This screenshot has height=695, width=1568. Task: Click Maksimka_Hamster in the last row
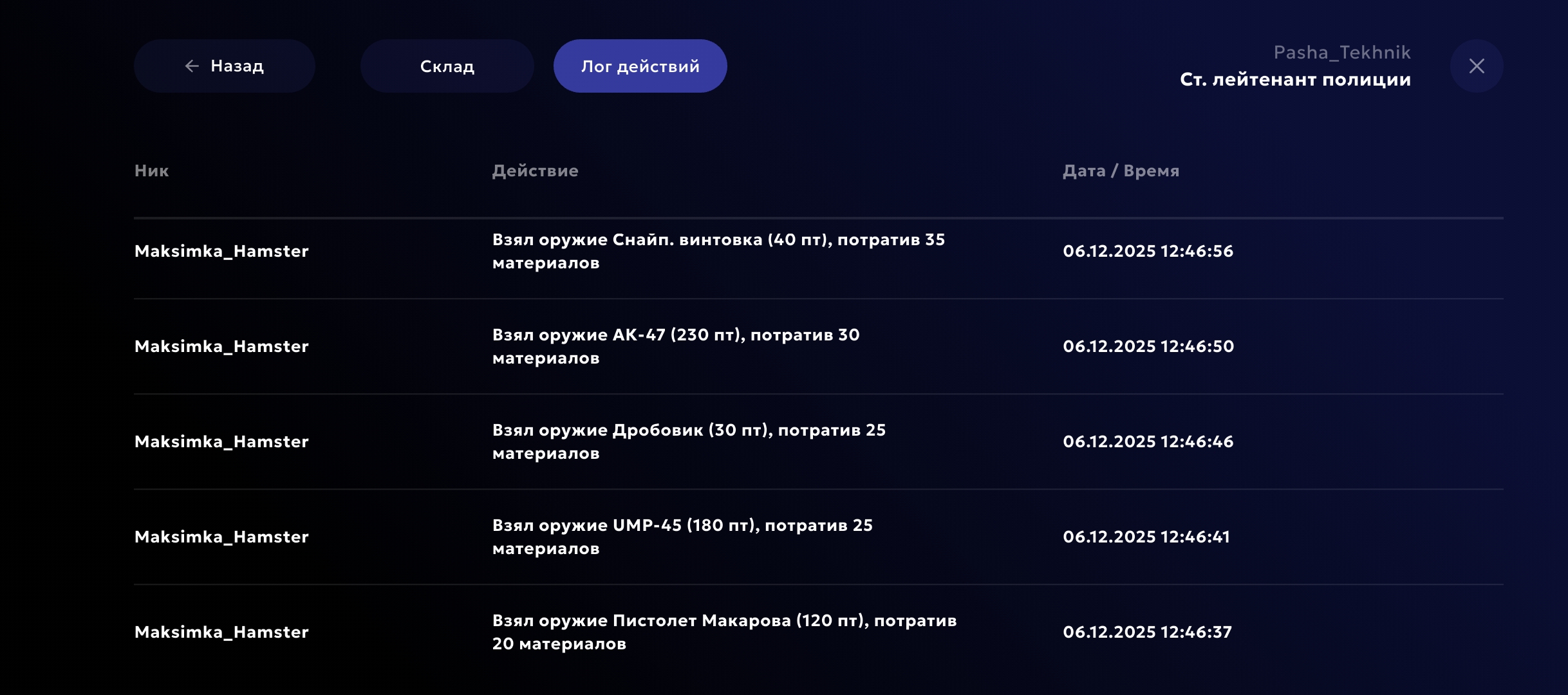pos(221,632)
